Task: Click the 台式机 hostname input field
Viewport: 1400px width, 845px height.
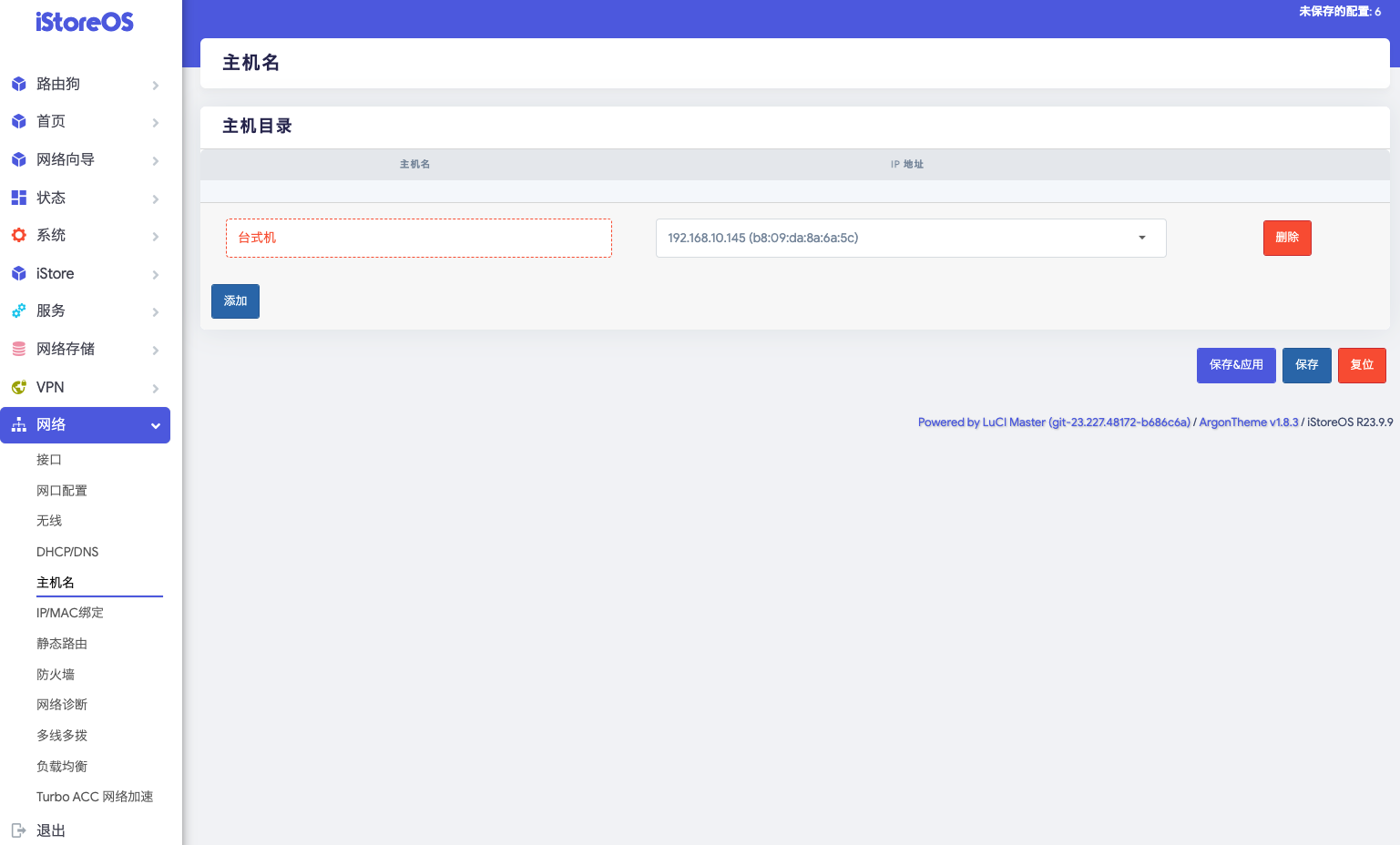Action: pos(418,238)
